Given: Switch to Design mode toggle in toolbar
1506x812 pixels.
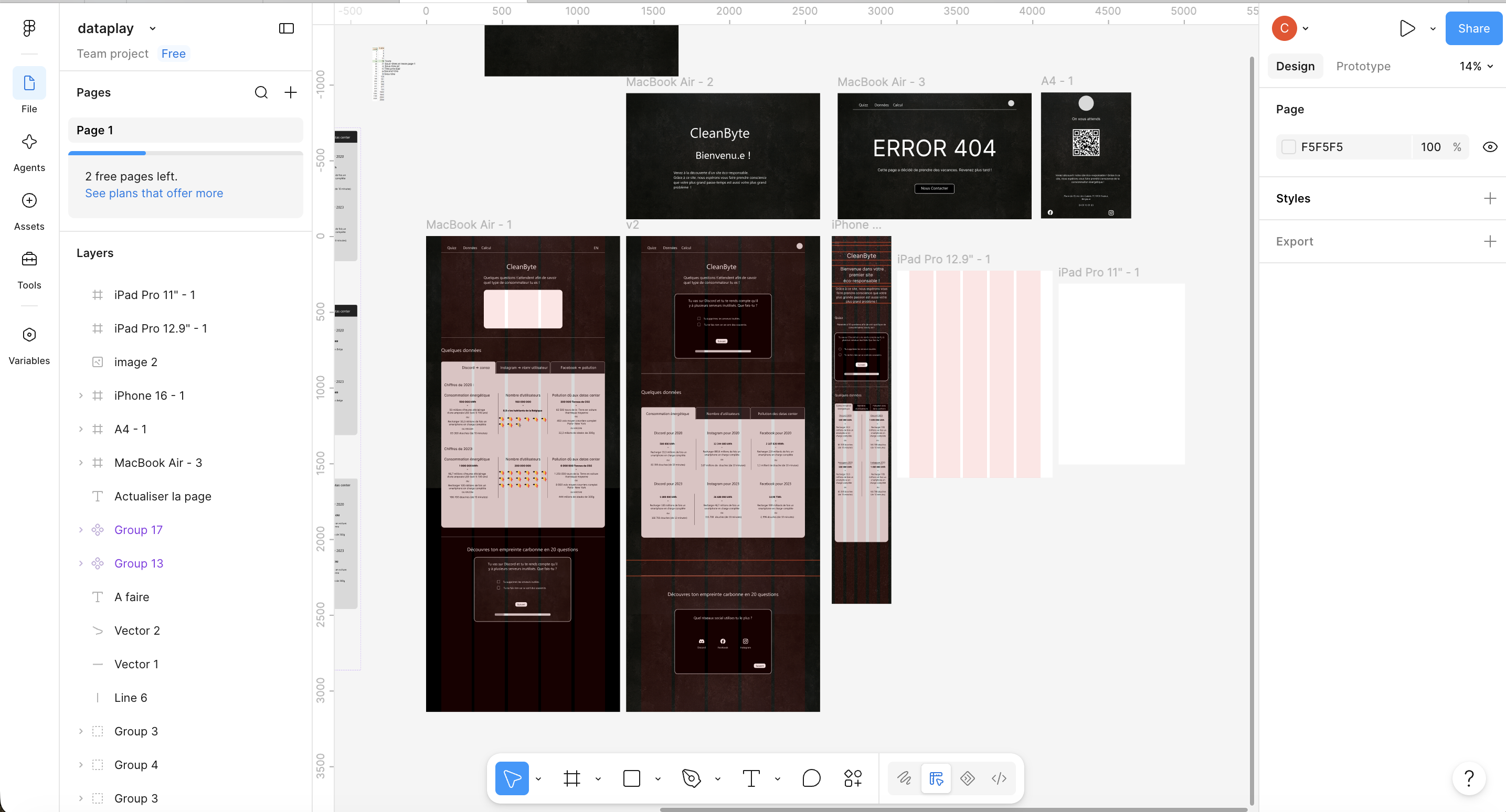Looking at the screenshot, I should click(x=936, y=778).
